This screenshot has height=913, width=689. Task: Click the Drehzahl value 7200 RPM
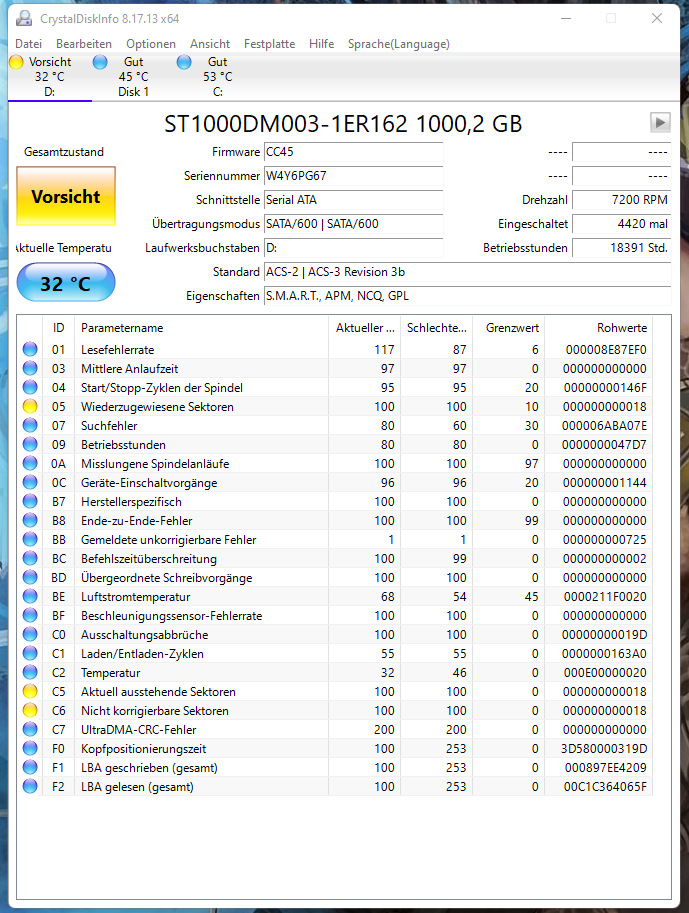pyautogui.click(x=621, y=200)
